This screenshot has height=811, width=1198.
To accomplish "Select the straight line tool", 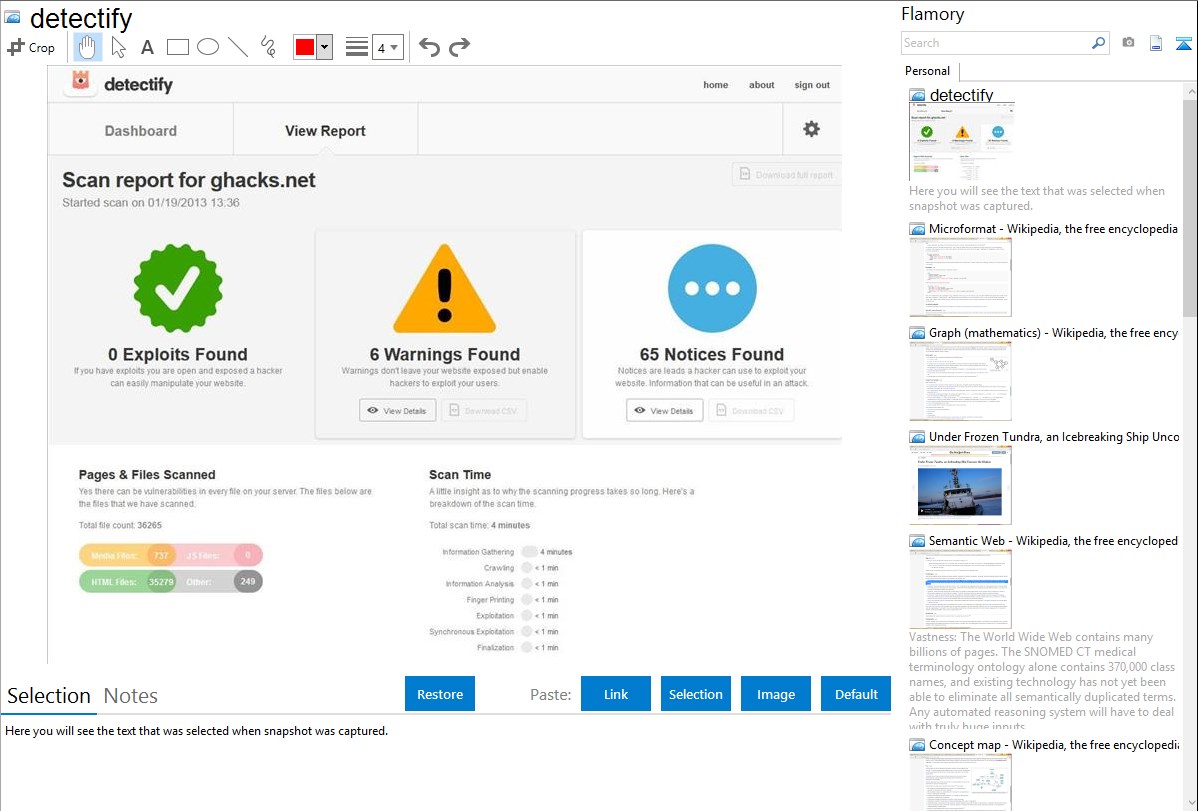I will (238, 47).
